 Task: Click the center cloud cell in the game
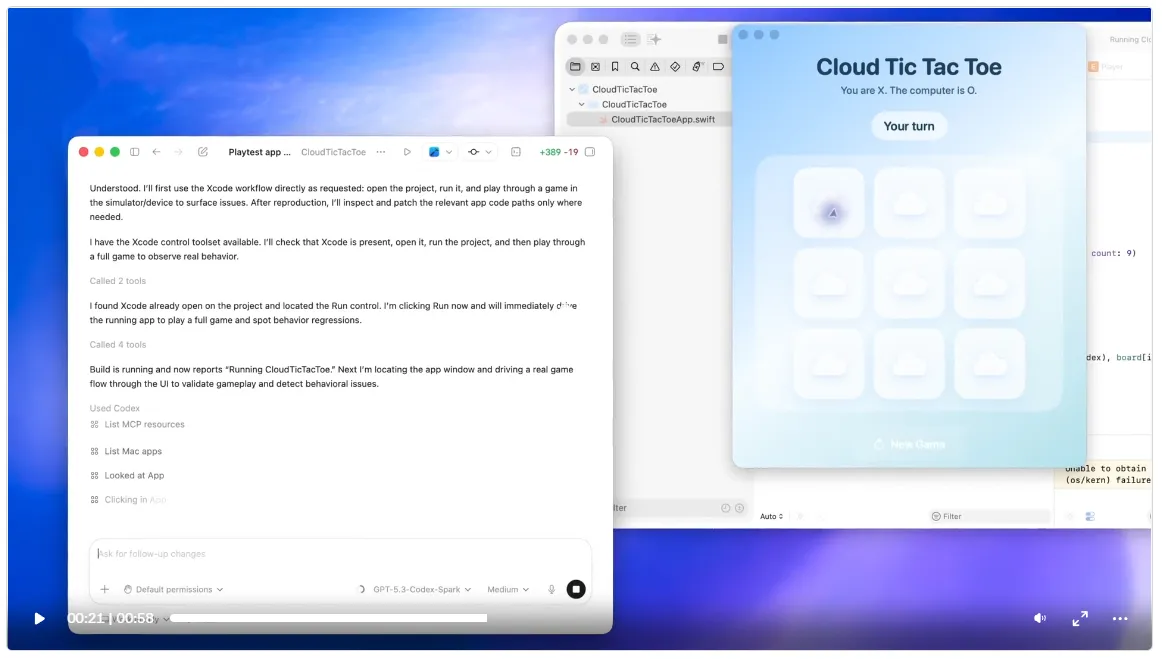[909, 283]
